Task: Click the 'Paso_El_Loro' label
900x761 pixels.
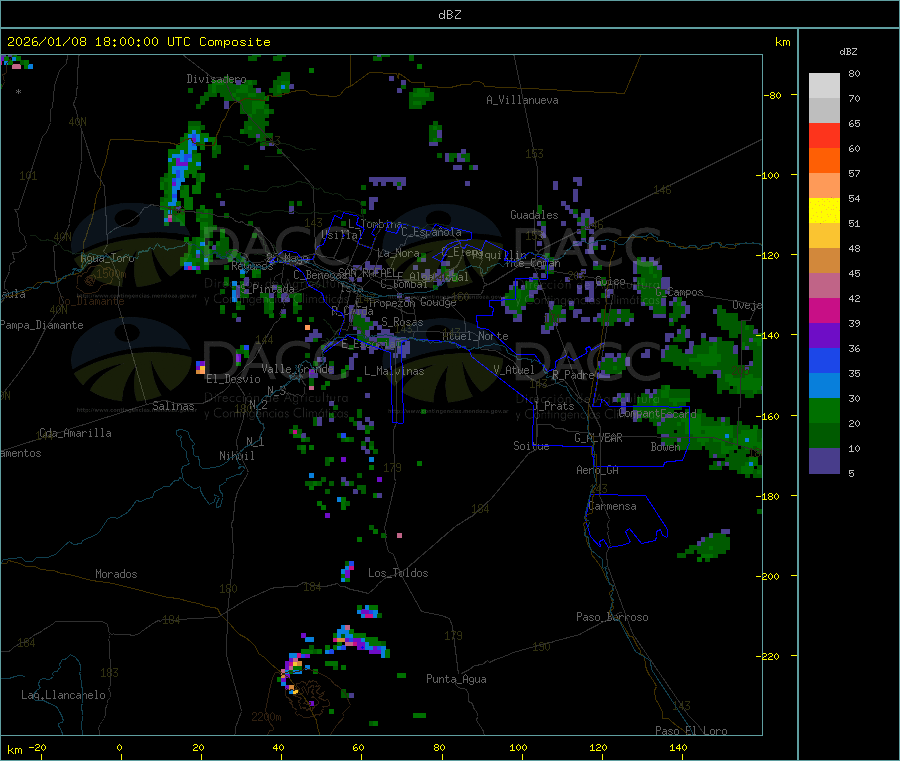Action: (691, 731)
